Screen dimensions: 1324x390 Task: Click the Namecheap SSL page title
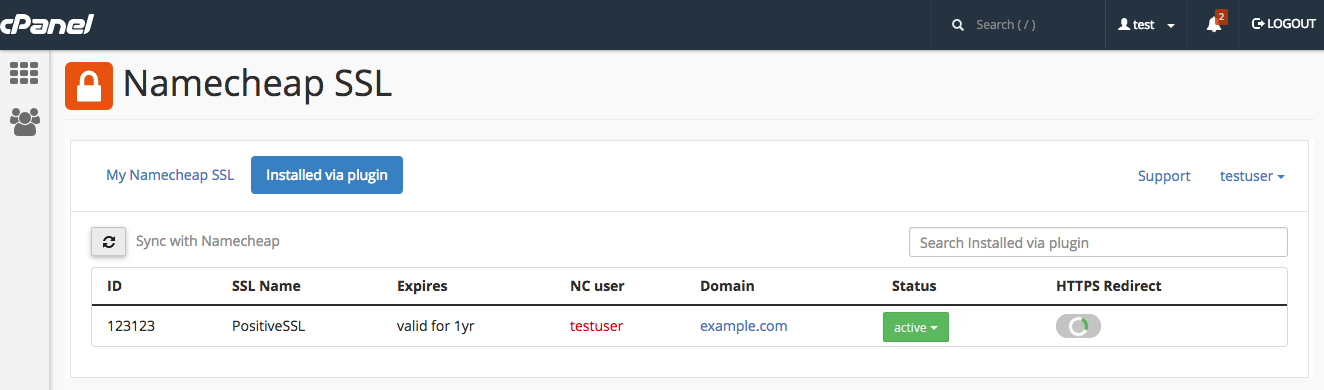click(257, 85)
